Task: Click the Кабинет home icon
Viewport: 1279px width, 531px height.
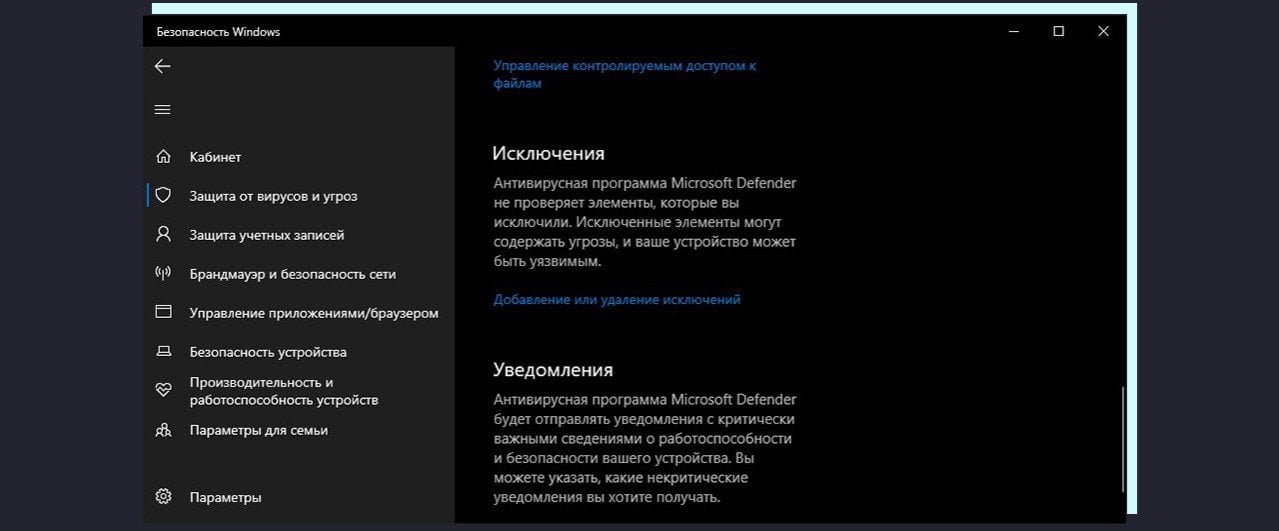Action: tap(163, 157)
